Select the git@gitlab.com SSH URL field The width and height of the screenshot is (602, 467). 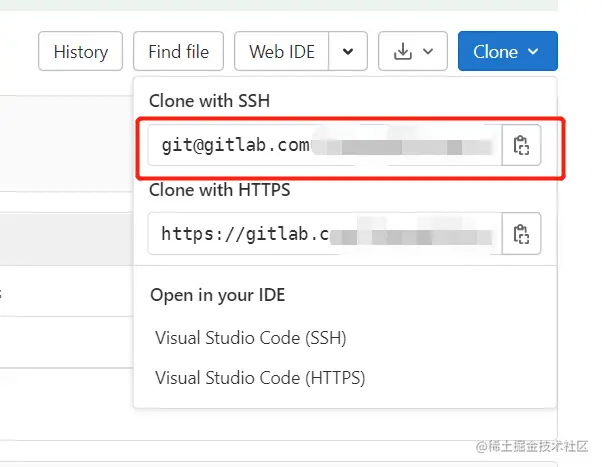click(325, 145)
